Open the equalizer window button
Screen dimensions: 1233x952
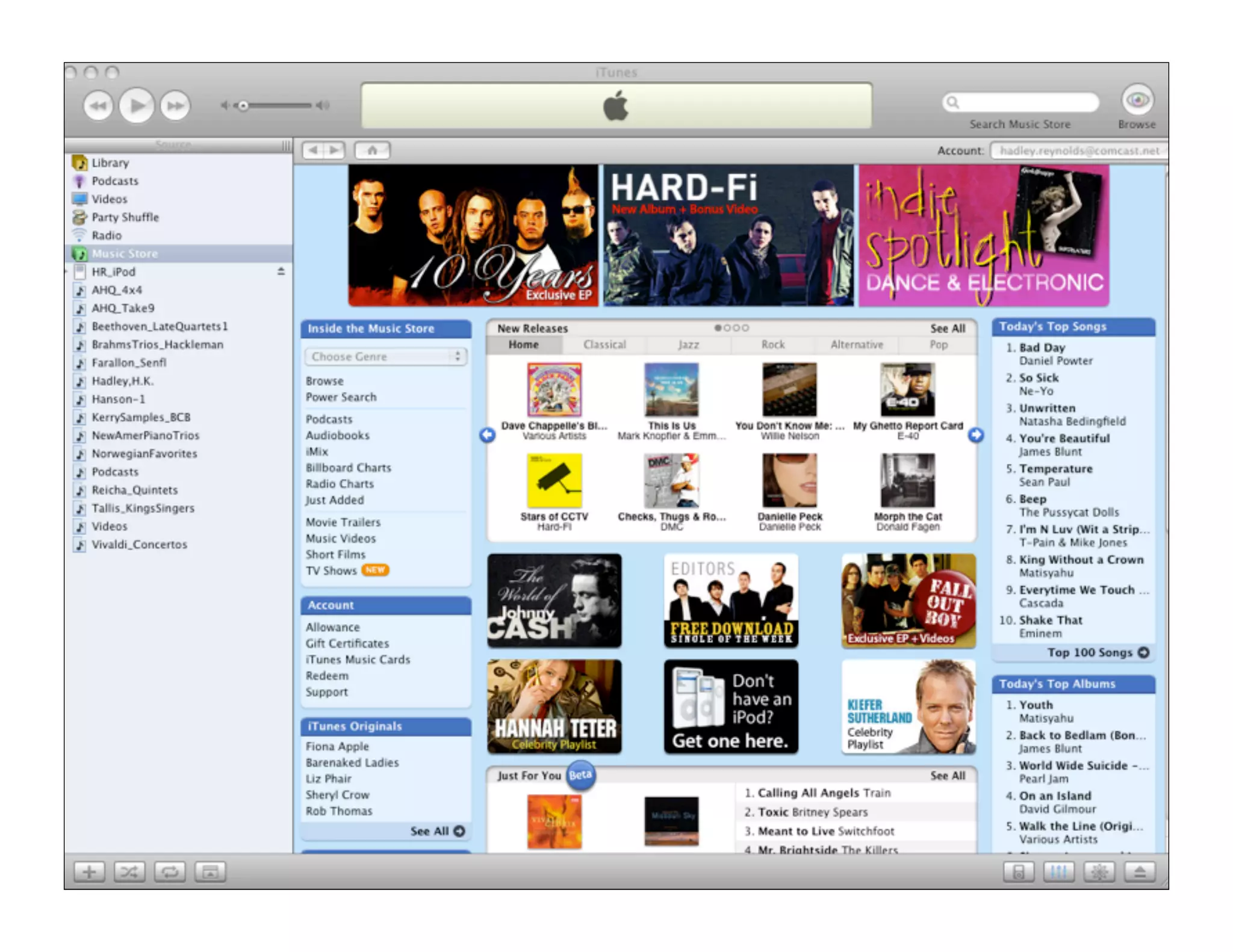(x=1058, y=871)
